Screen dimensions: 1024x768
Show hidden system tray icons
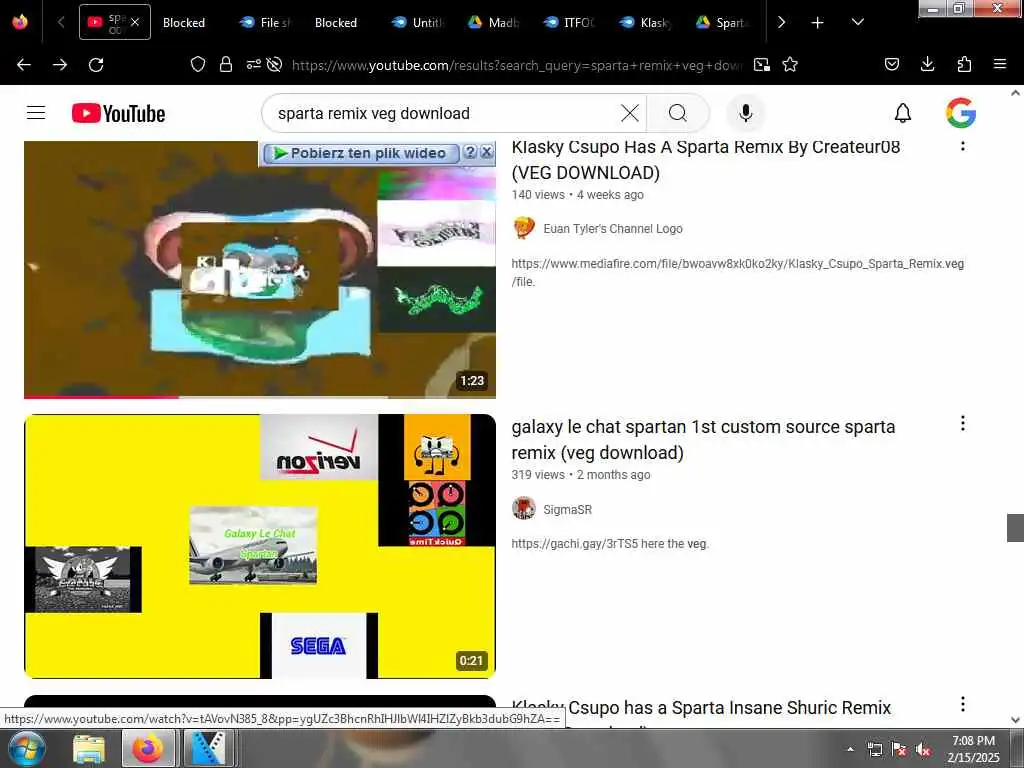pos(850,749)
